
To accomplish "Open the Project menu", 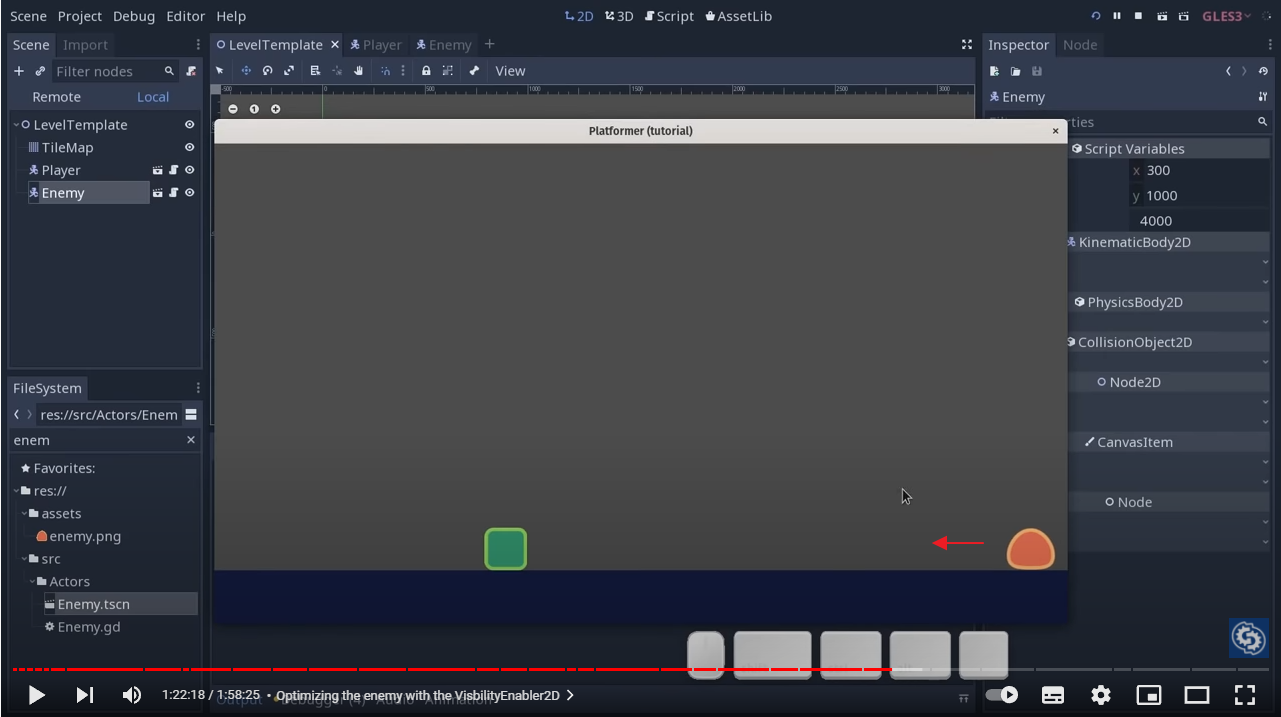I will click(80, 16).
